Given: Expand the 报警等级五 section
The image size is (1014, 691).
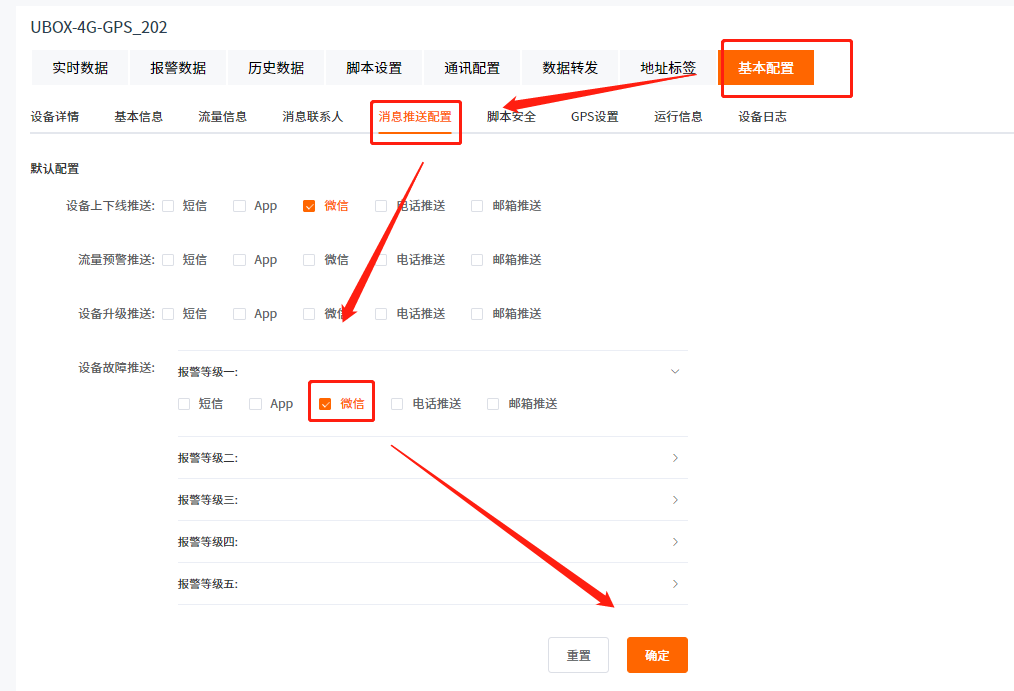Looking at the screenshot, I should tap(675, 584).
